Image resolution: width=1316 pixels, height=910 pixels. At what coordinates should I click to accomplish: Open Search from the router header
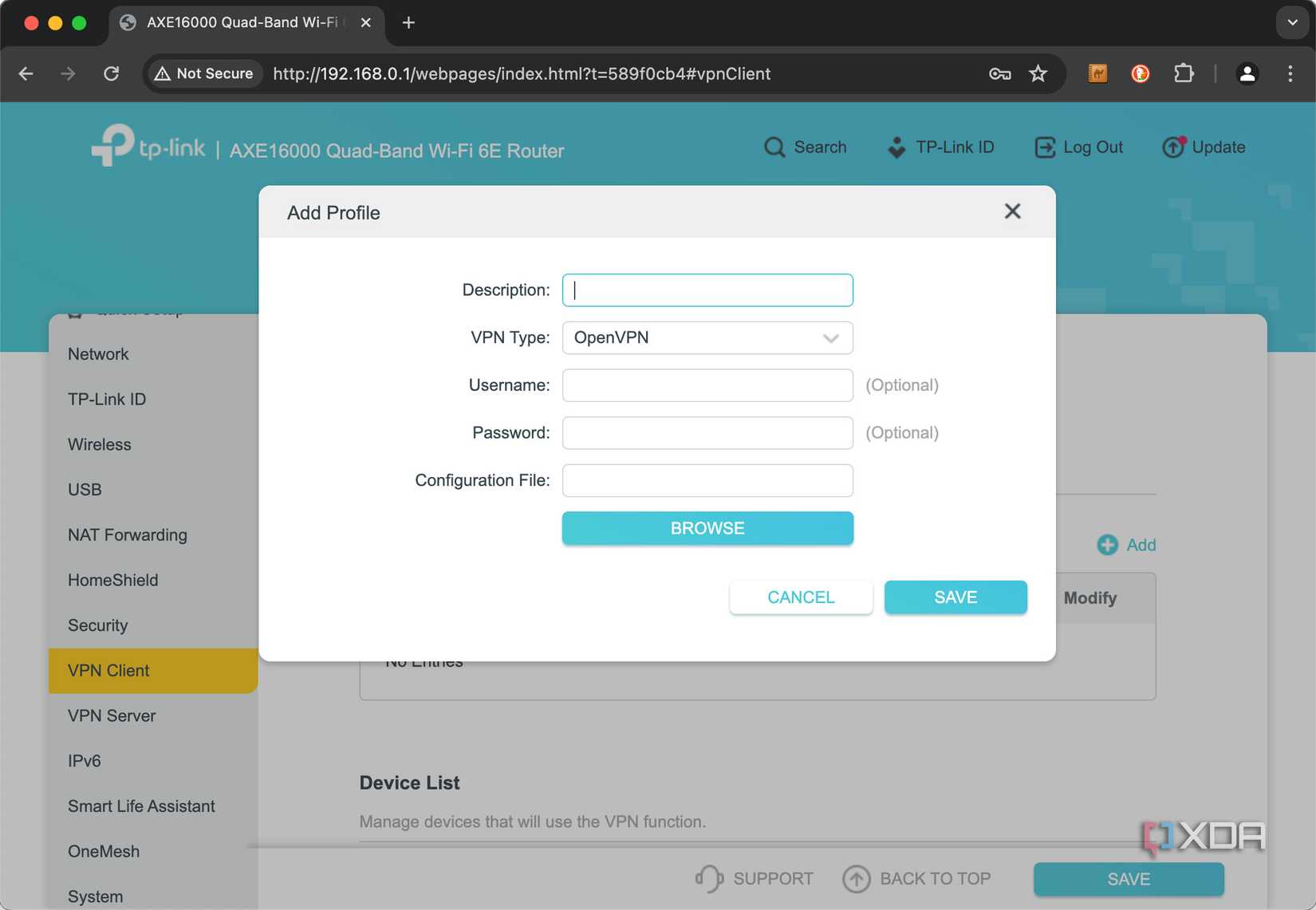click(x=805, y=147)
